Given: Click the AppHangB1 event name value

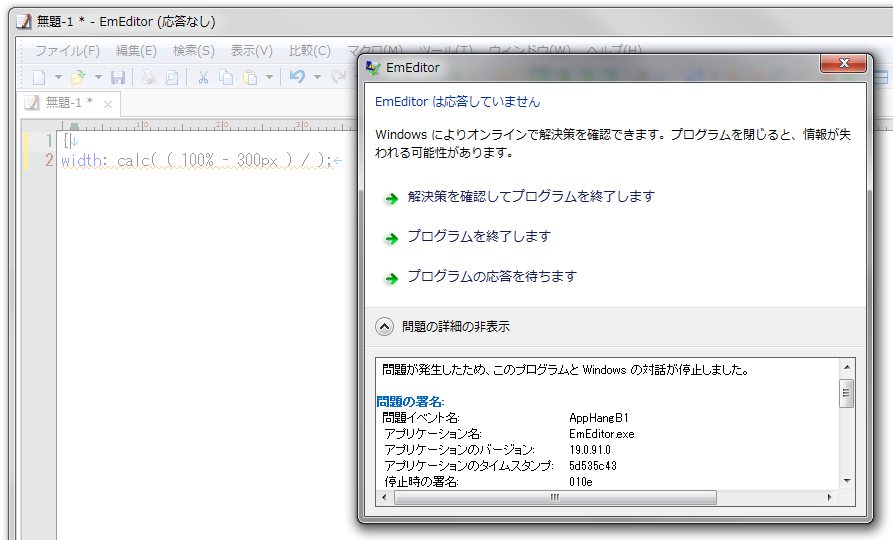Looking at the screenshot, I should tap(599, 418).
